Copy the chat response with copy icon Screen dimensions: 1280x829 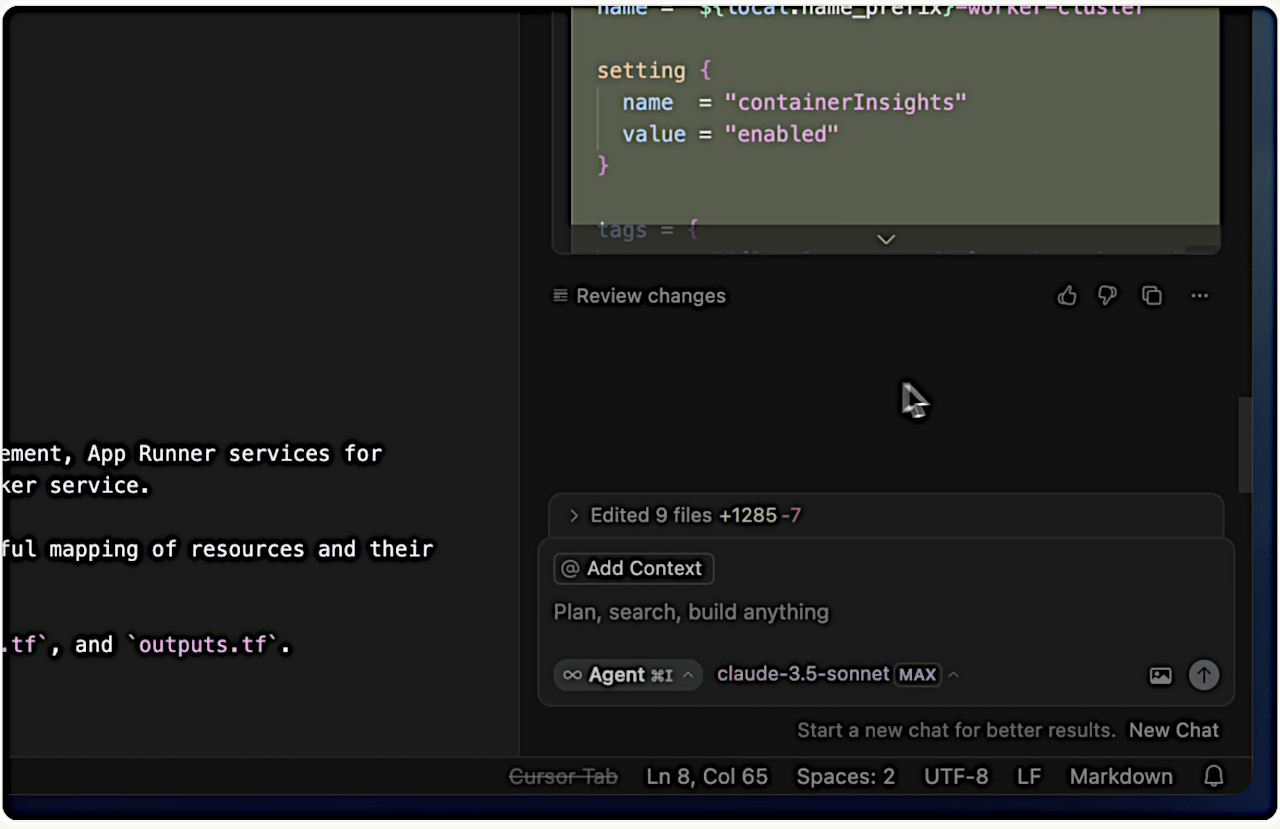coord(1152,296)
